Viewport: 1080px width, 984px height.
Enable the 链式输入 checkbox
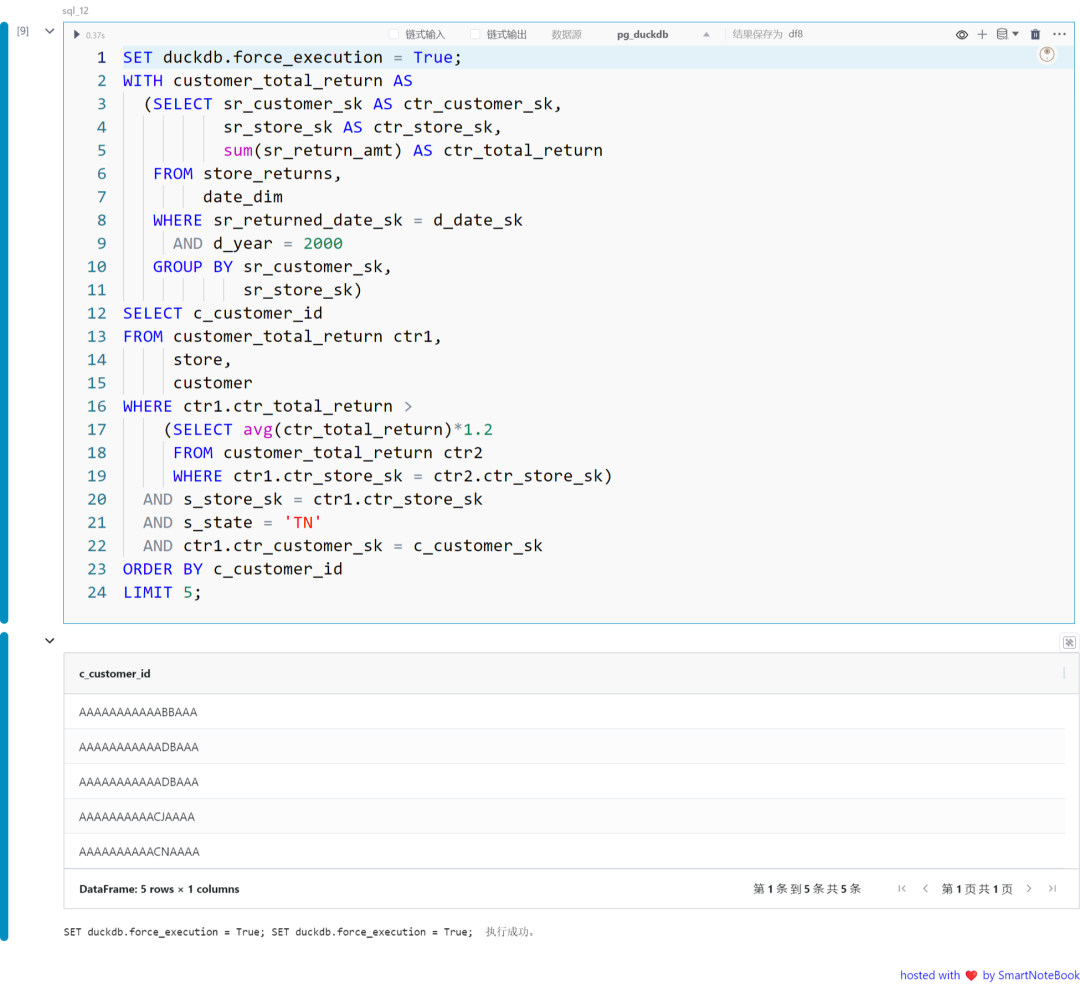coord(391,33)
